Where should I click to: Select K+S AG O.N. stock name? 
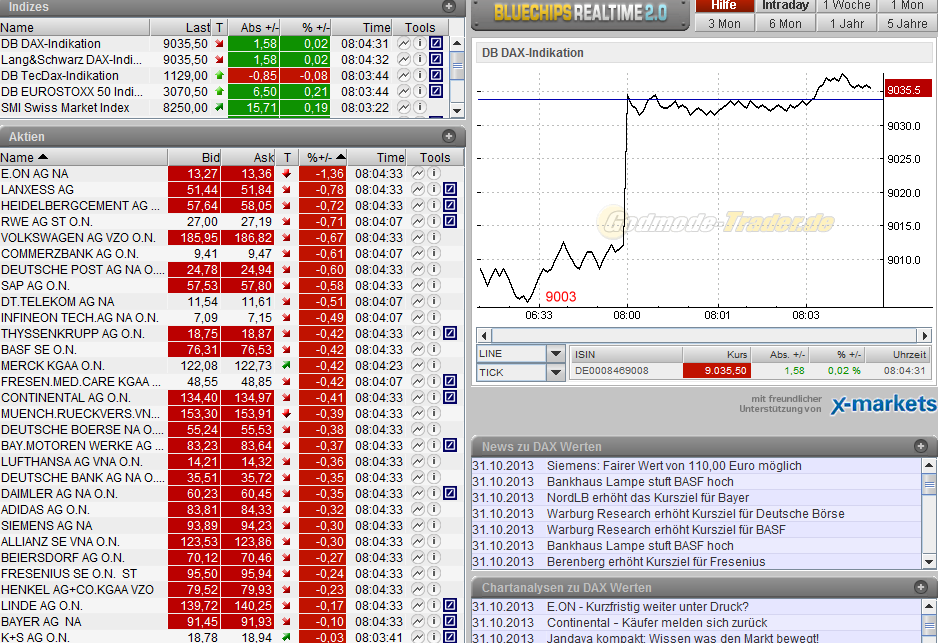click(x=35, y=637)
